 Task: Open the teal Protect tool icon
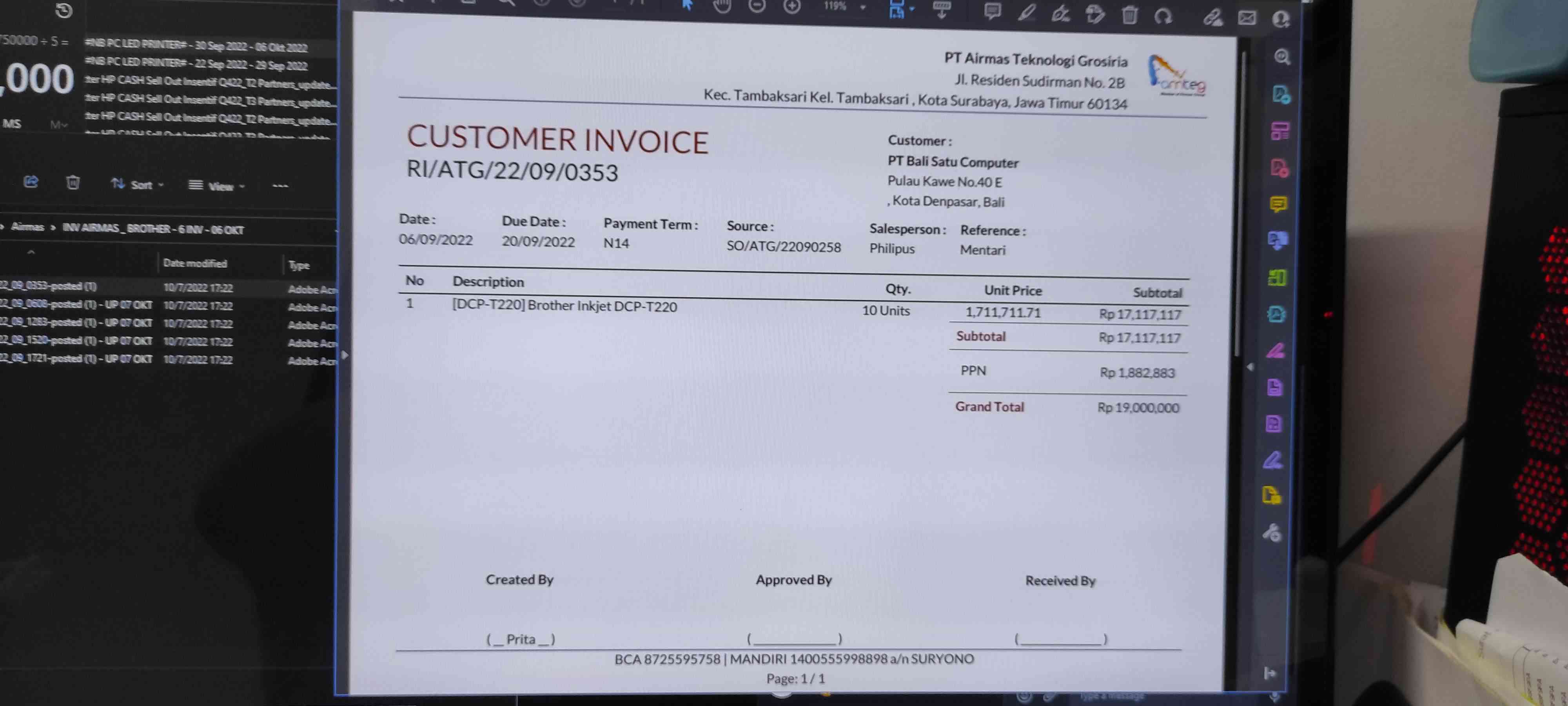coord(1276,314)
